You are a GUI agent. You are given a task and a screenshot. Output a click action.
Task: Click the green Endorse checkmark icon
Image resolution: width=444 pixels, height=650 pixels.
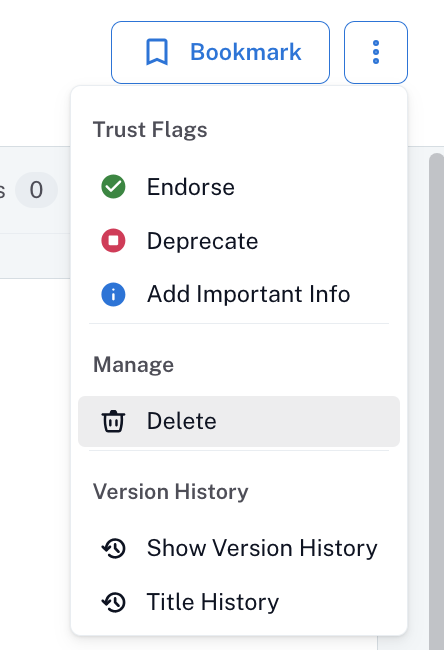pyautogui.click(x=113, y=187)
